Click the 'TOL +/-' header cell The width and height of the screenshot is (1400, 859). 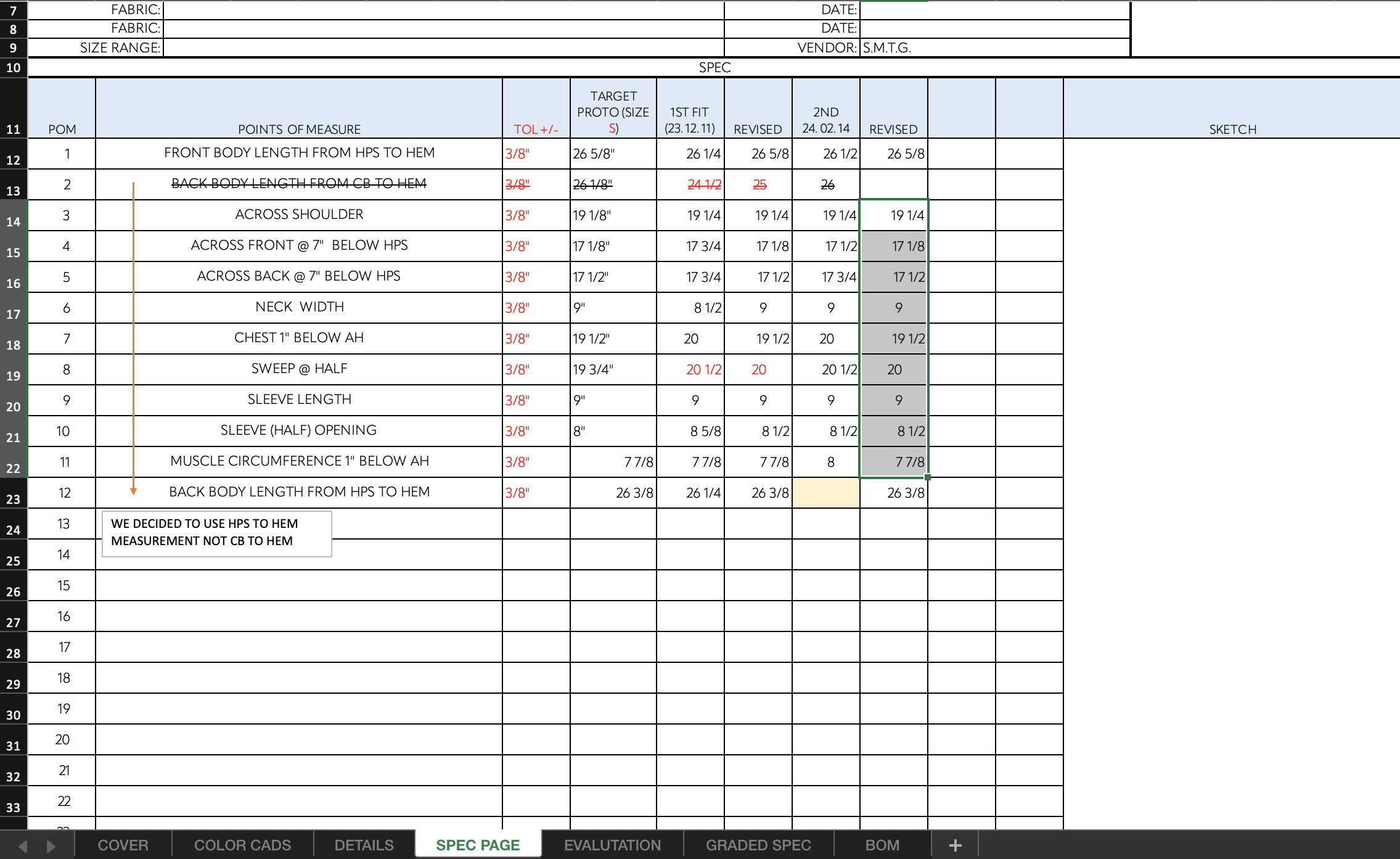pyautogui.click(x=536, y=108)
